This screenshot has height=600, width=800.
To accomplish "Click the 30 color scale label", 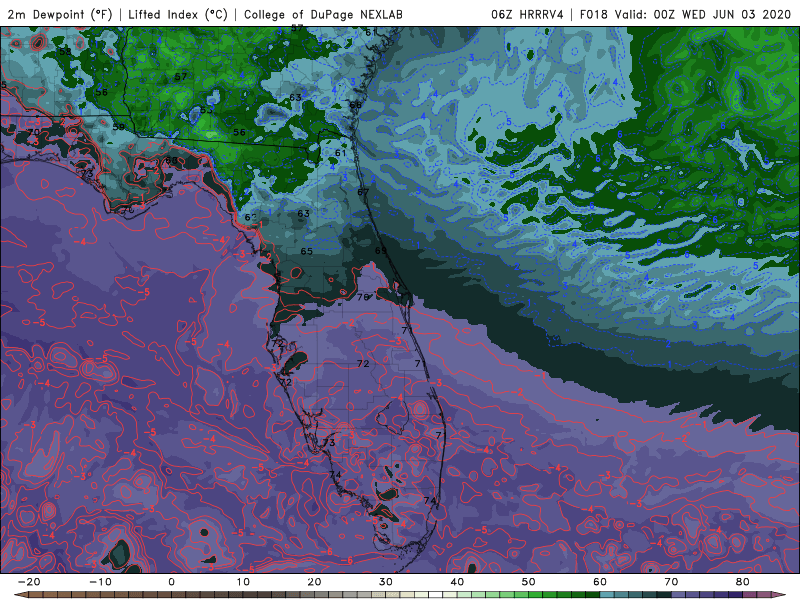I will click(x=386, y=582).
